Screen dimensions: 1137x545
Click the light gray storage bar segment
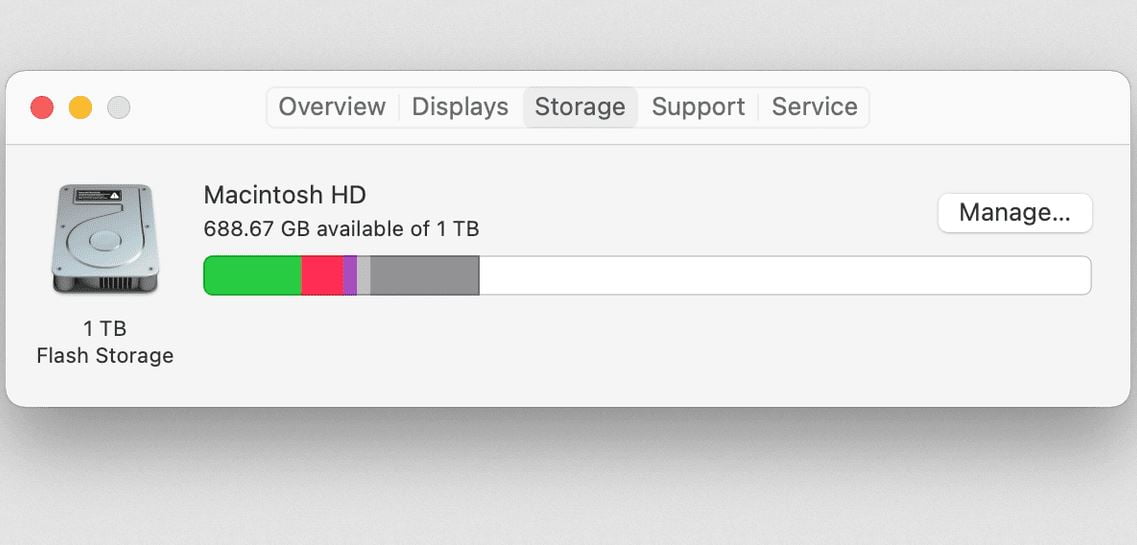[363, 275]
